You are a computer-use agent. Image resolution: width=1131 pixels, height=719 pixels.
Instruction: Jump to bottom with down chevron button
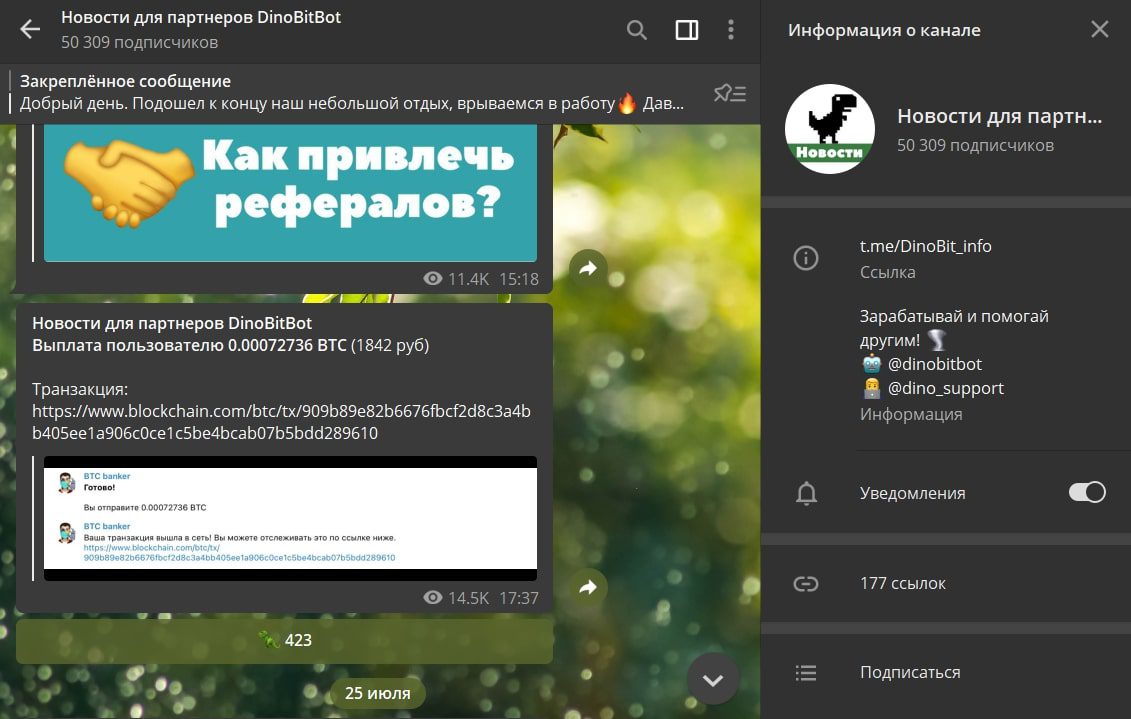tap(713, 679)
